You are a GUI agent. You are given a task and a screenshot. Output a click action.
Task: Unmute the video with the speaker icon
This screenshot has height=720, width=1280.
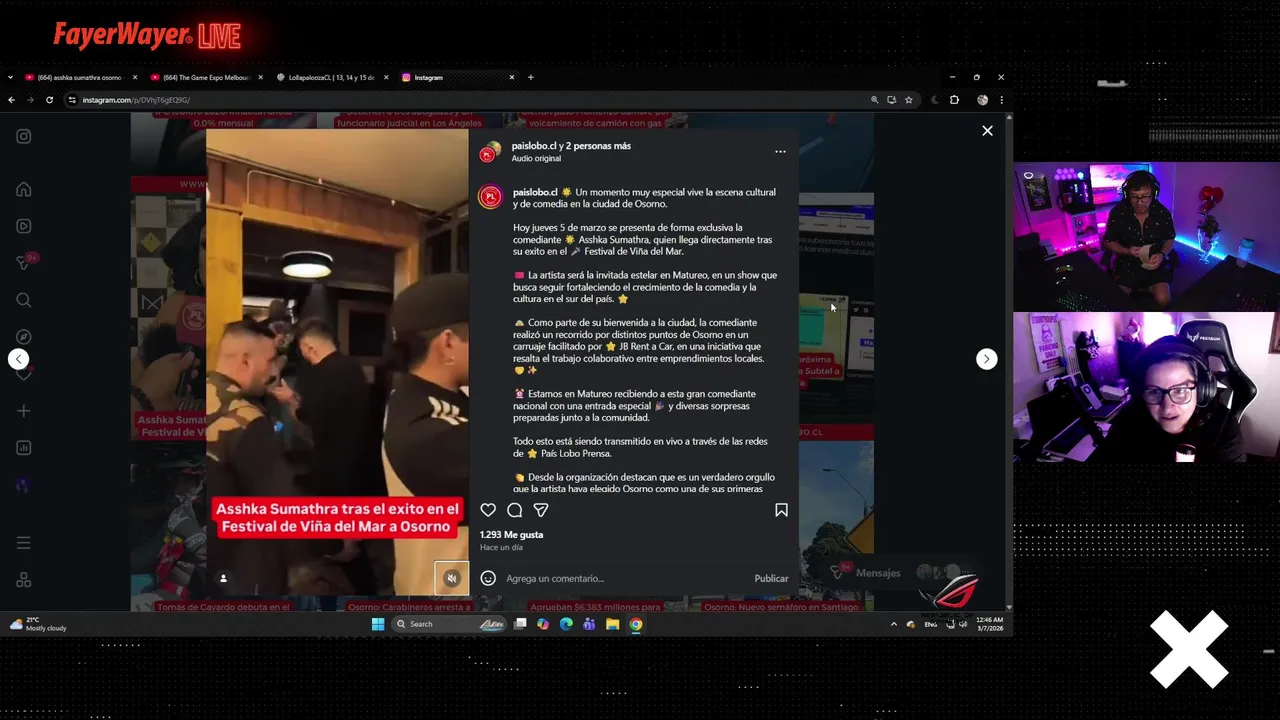pos(451,578)
